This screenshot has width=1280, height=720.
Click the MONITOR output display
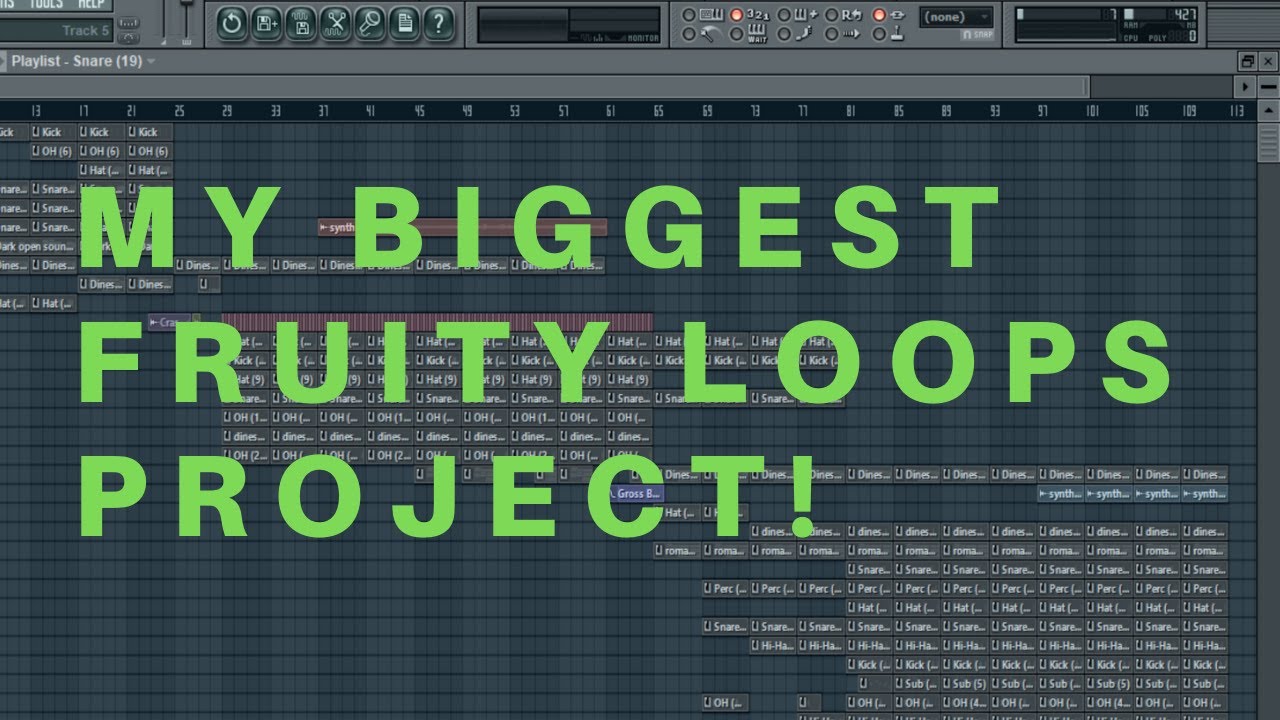point(569,25)
